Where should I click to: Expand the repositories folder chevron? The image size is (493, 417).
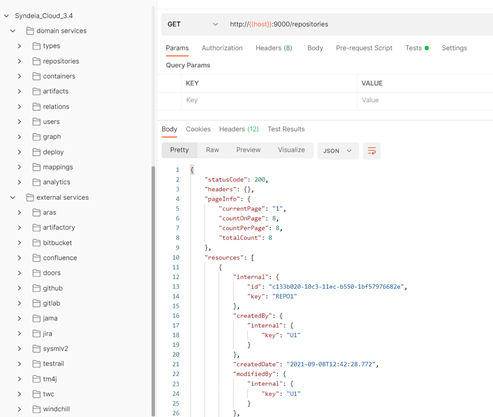coord(19,61)
